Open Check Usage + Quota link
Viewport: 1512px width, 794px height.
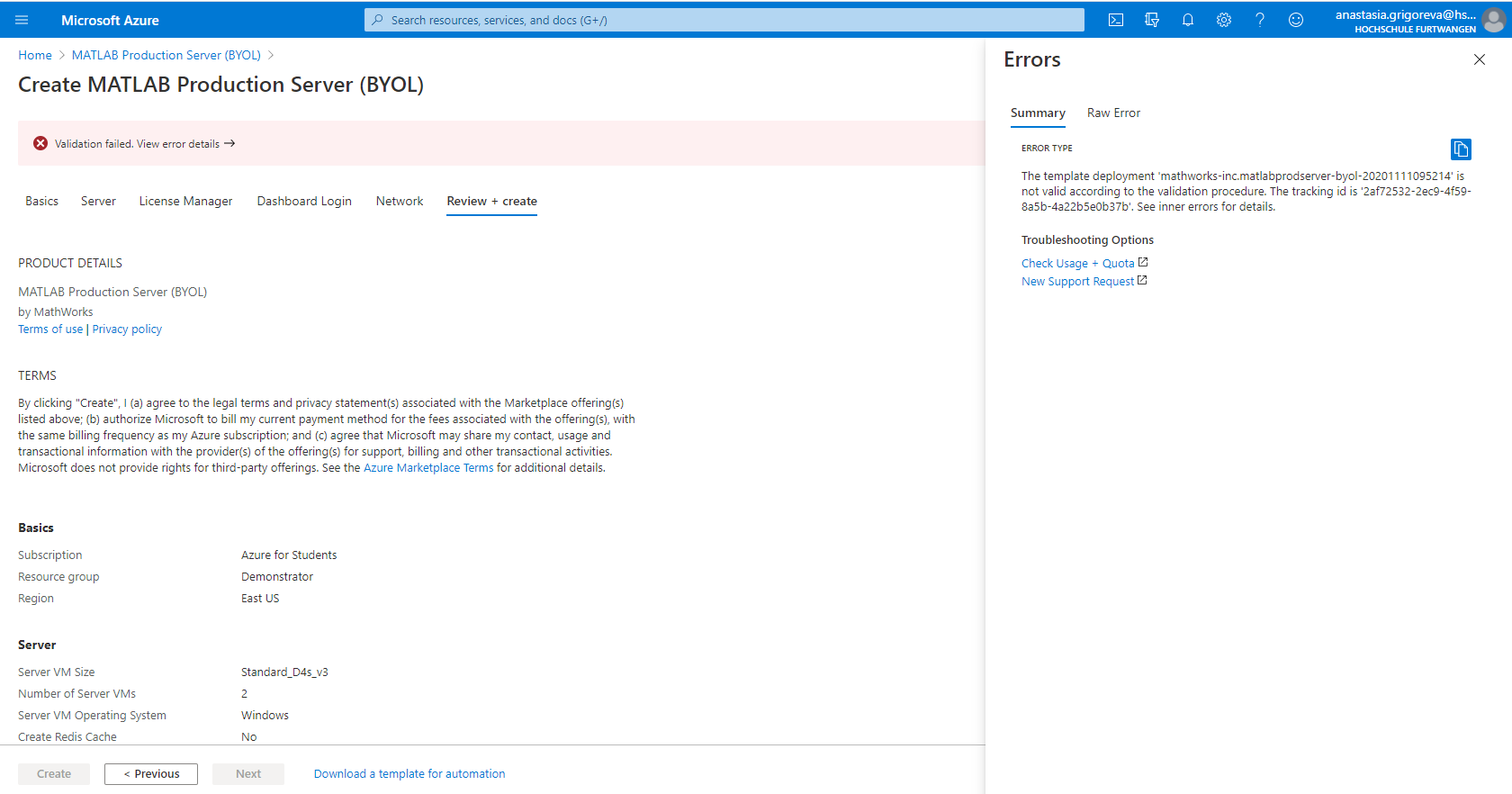[1084, 263]
